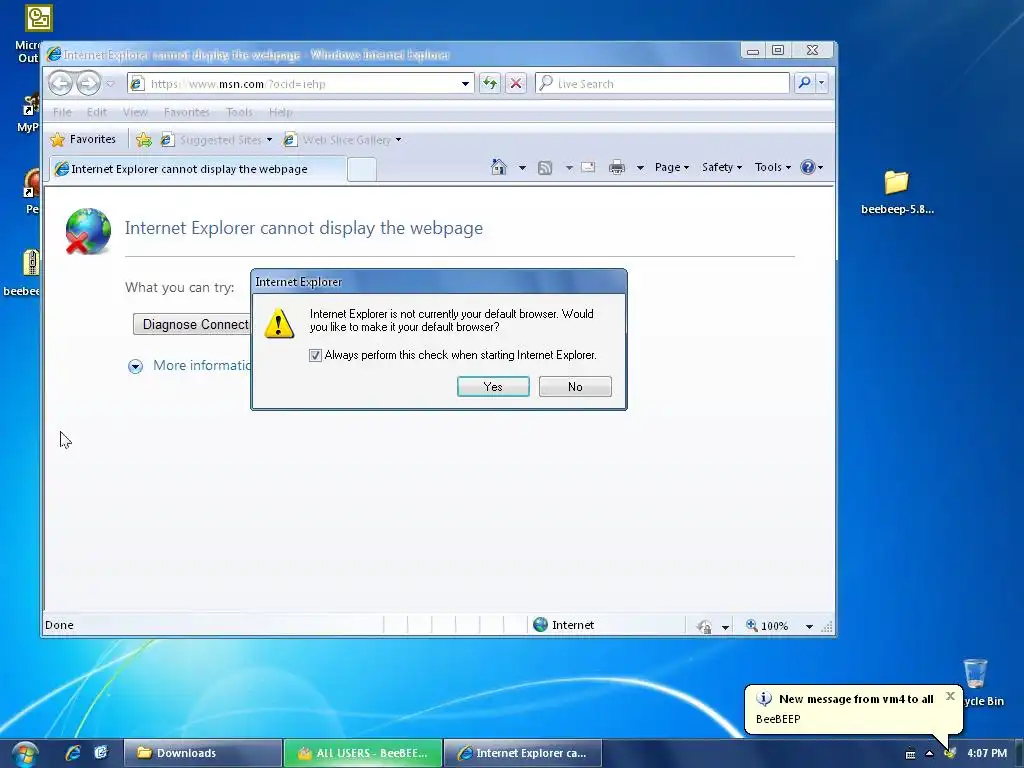Click the Forward navigation arrow

(88, 84)
